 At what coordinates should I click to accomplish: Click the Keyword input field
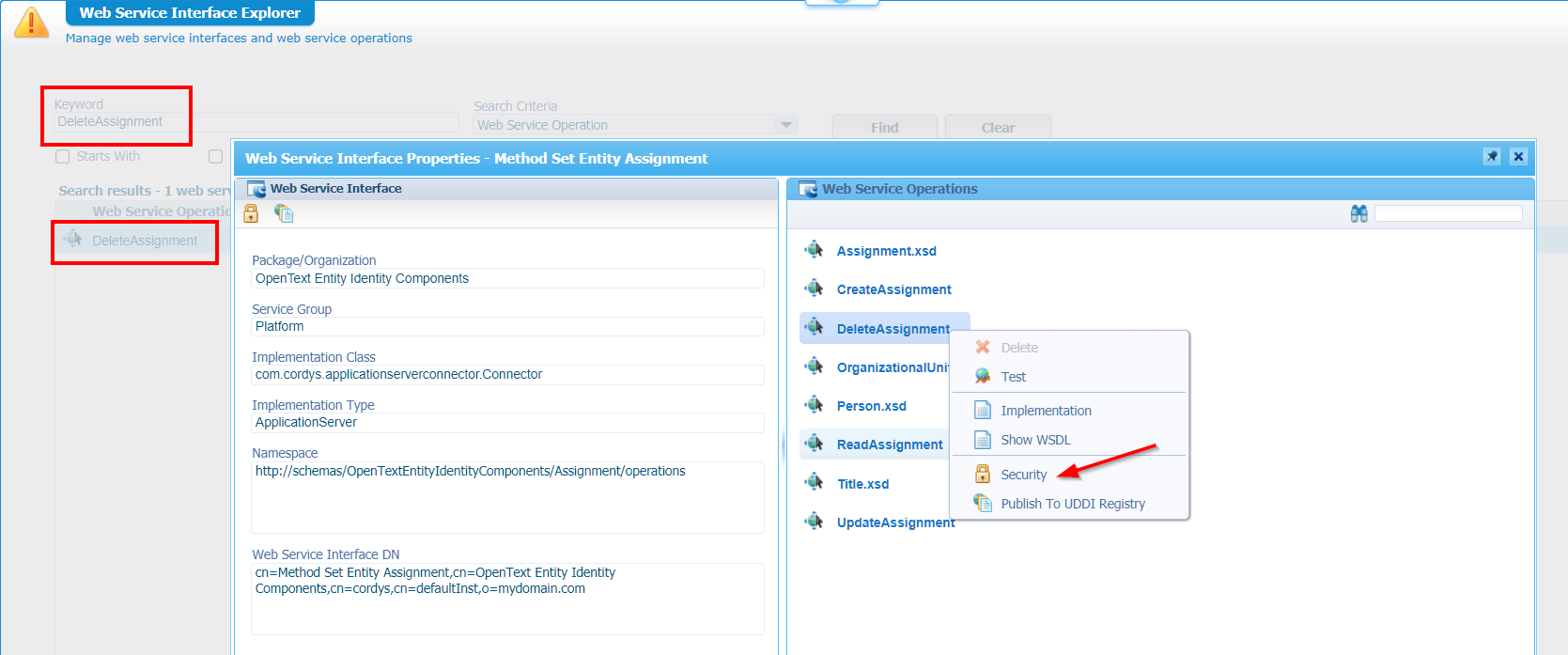click(254, 122)
